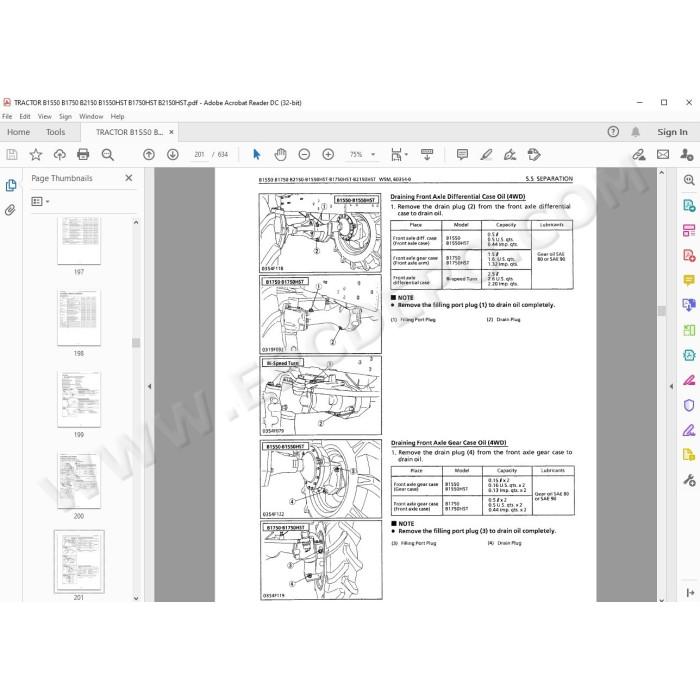Select page 197 thumbnail
The width and height of the screenshot is (700, 700).
79,241
